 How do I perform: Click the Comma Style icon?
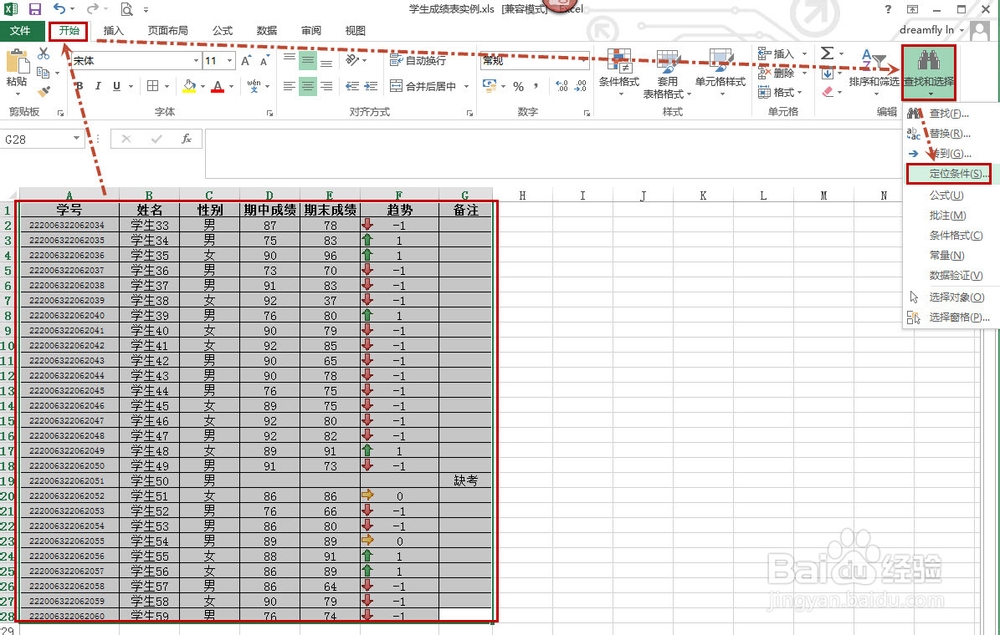click(536, 86)
